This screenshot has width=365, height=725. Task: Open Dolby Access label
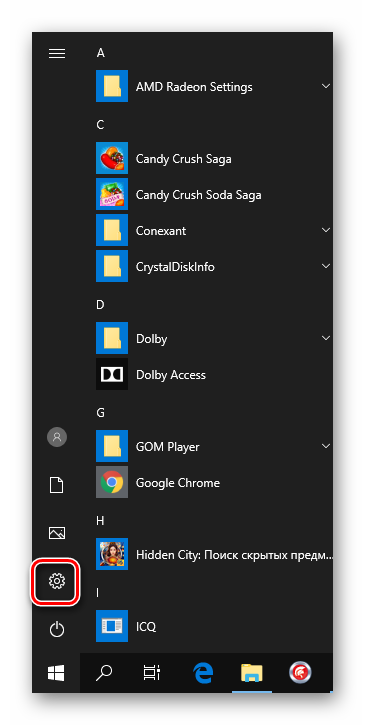(x=171, y=375)
